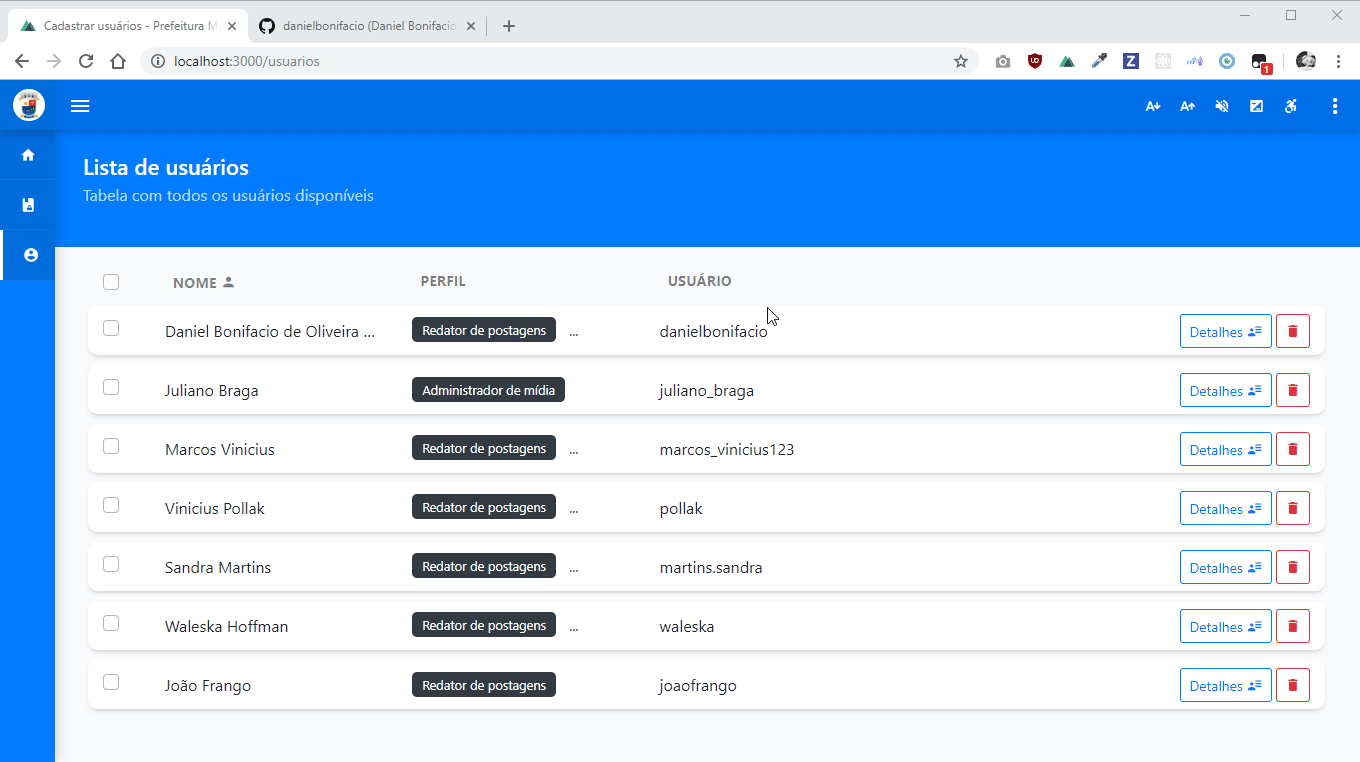Click the person icon beside NOME header
The height and width of the screenshot is (762, 1360).
pyautogui.click(x=228, y=282)
